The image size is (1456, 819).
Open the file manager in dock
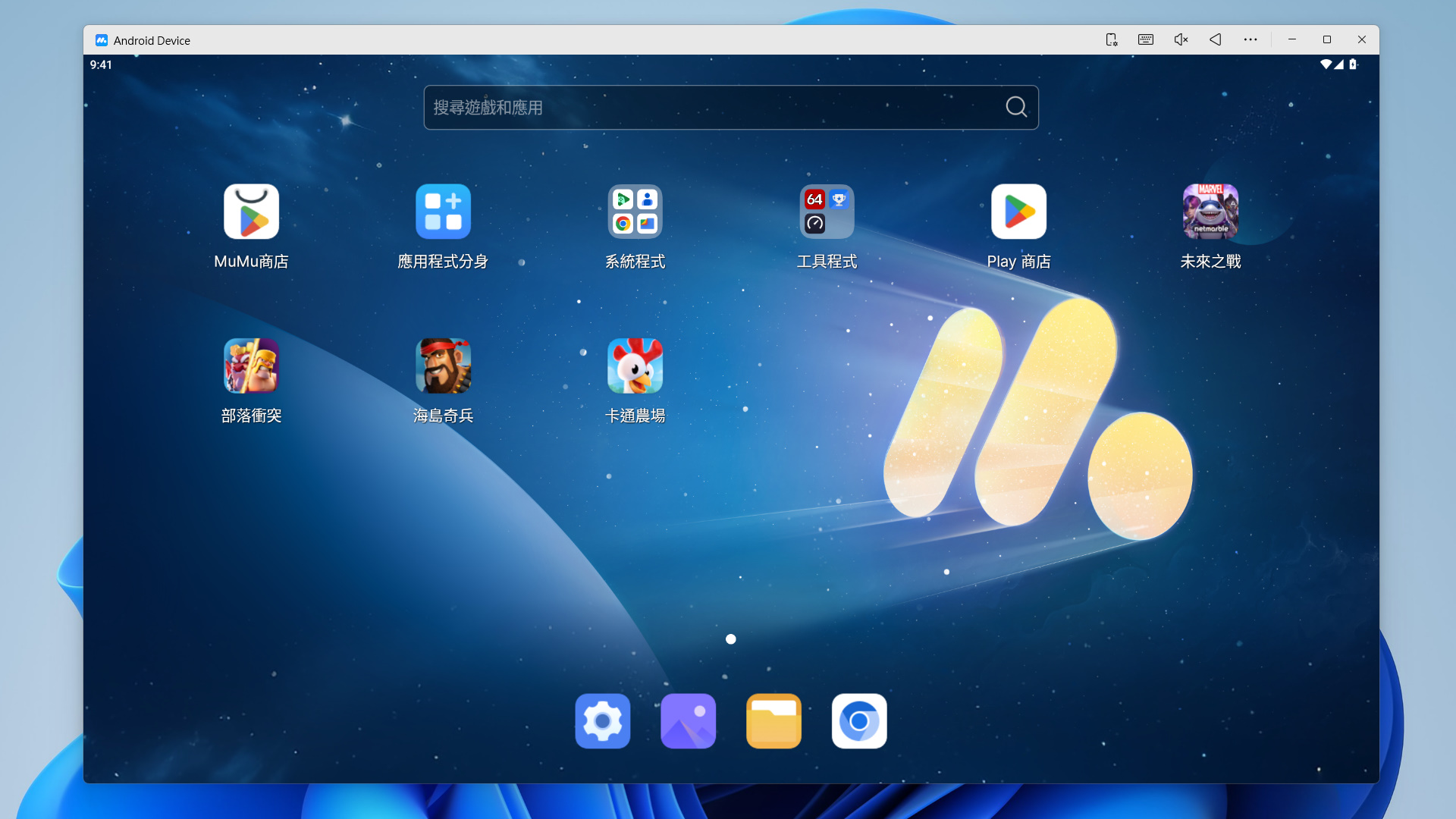coord(773,720)
